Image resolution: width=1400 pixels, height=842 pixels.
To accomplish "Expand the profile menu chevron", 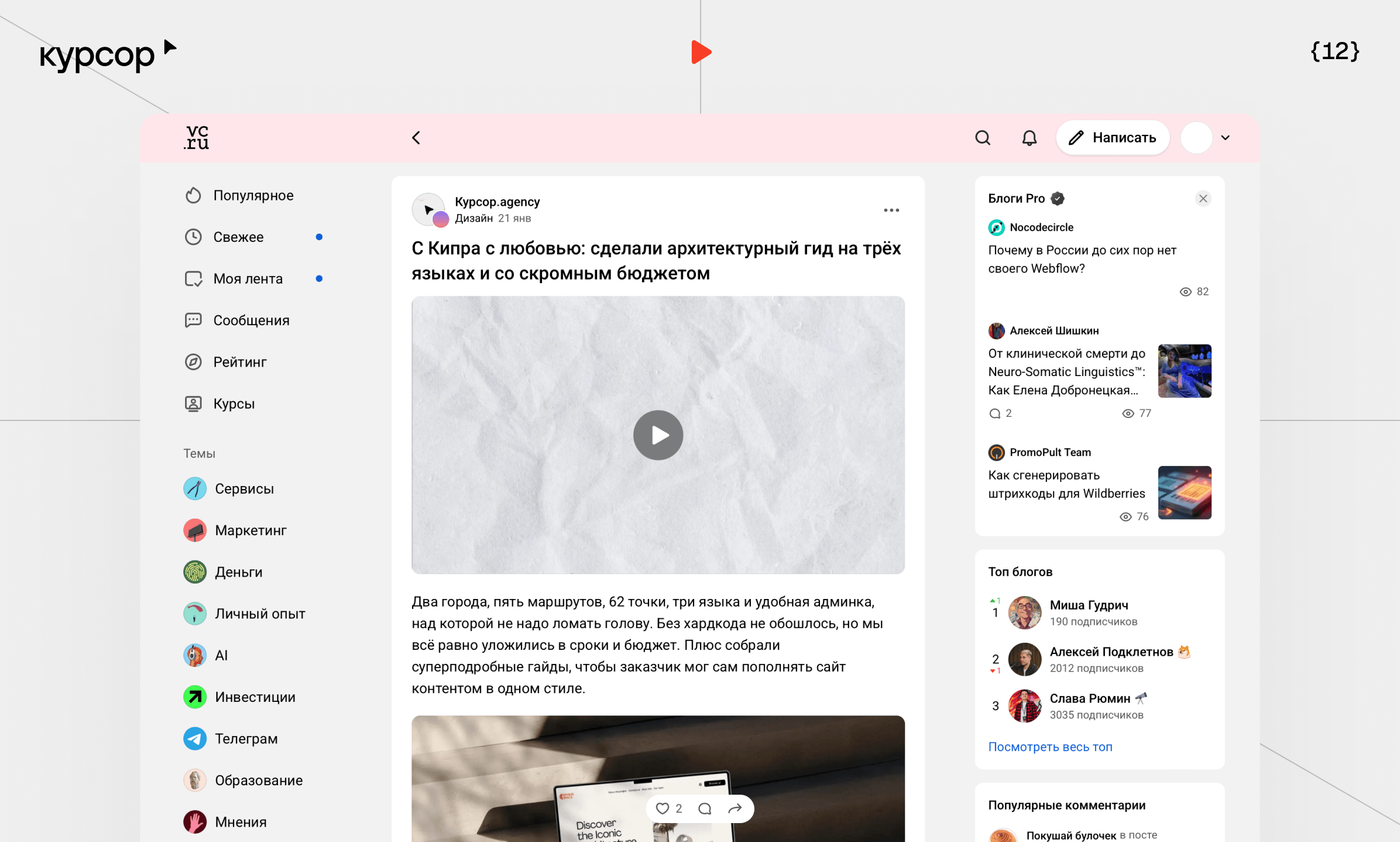I will tap(1226, 138).
